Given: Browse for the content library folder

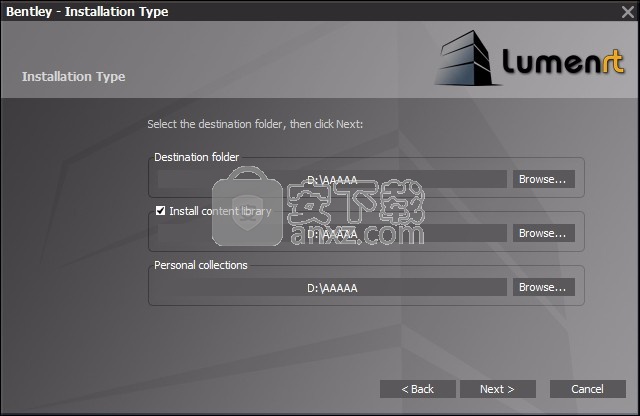Looking at the screenshot, I should (x=544, y=233).
